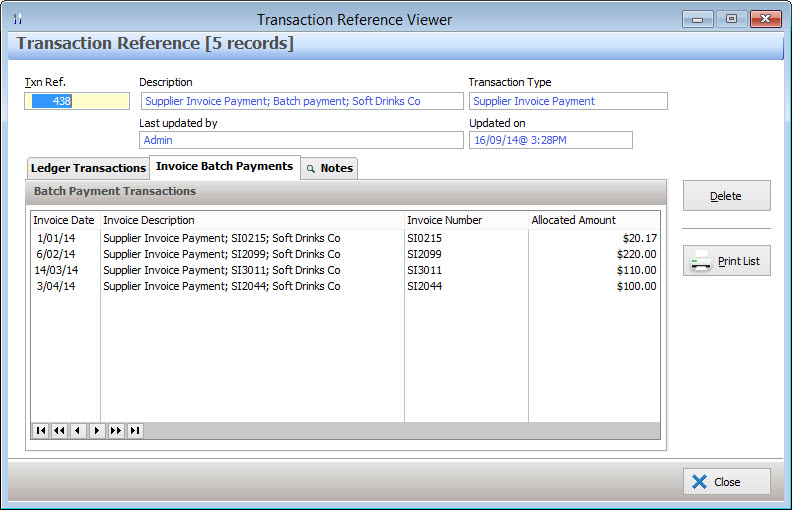Click the Txn Ref. field showing 438
The image size is (792, 510).
(x=77, y=101)
